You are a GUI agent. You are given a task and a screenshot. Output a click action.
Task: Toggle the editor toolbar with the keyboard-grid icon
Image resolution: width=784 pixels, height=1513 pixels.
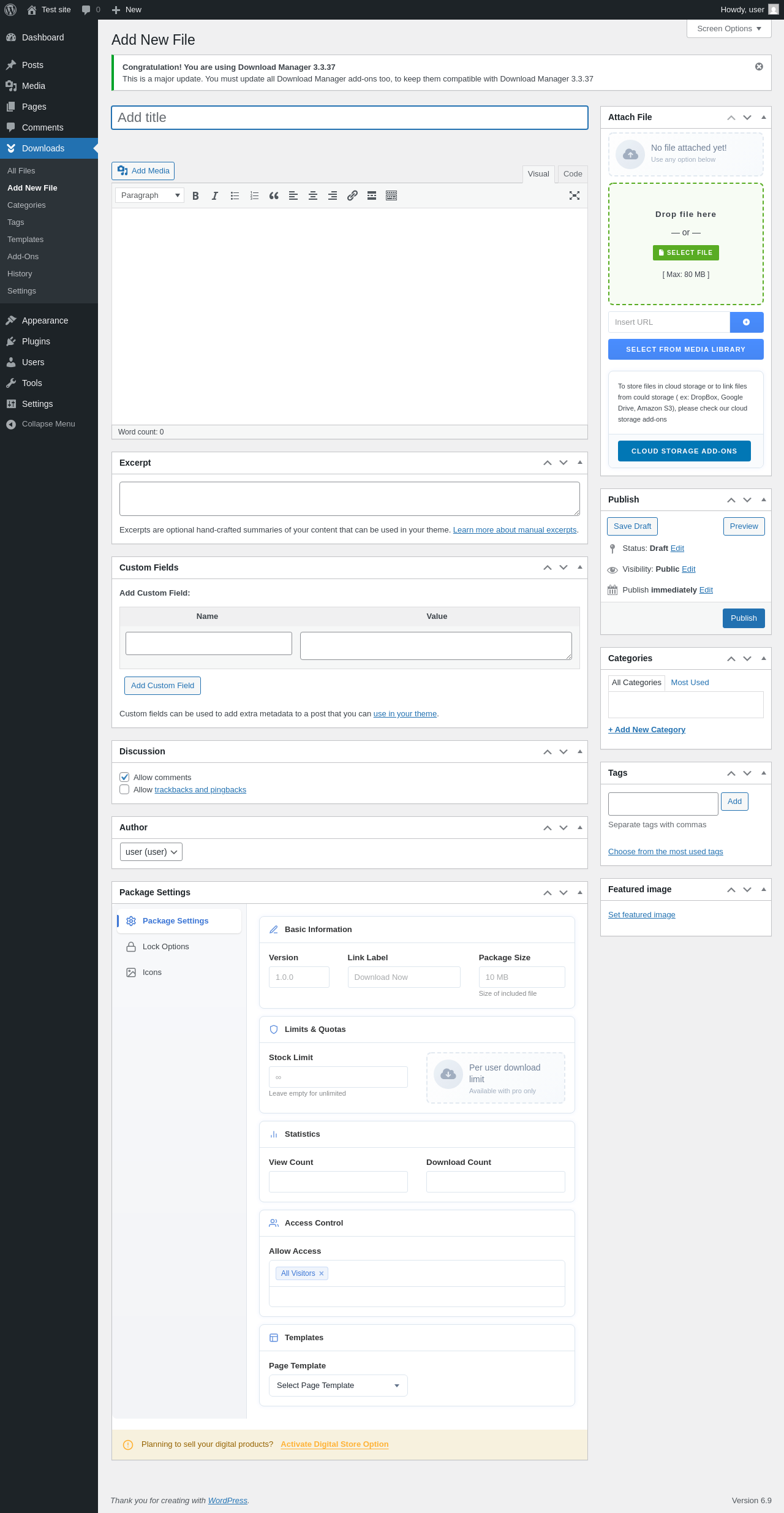point(391,195)
